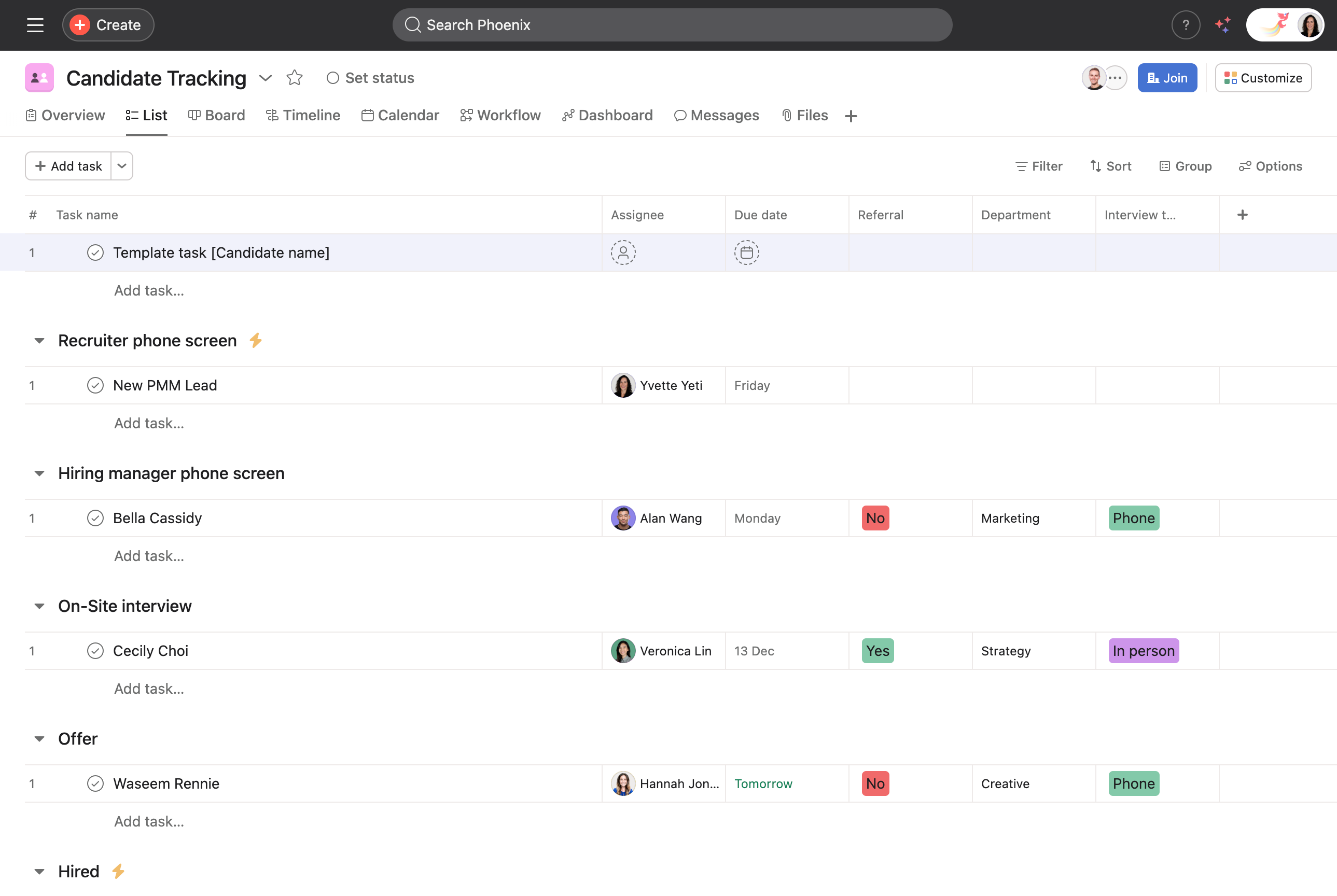The height and width of the screenshot is (896, 1337).
Task: Mark Cecily Choi task complete
Action: [95, 651]
